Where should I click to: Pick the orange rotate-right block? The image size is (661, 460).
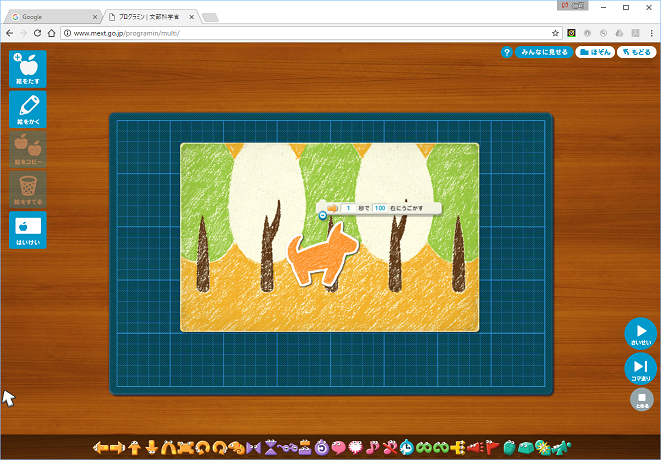(x=220, y=447)
